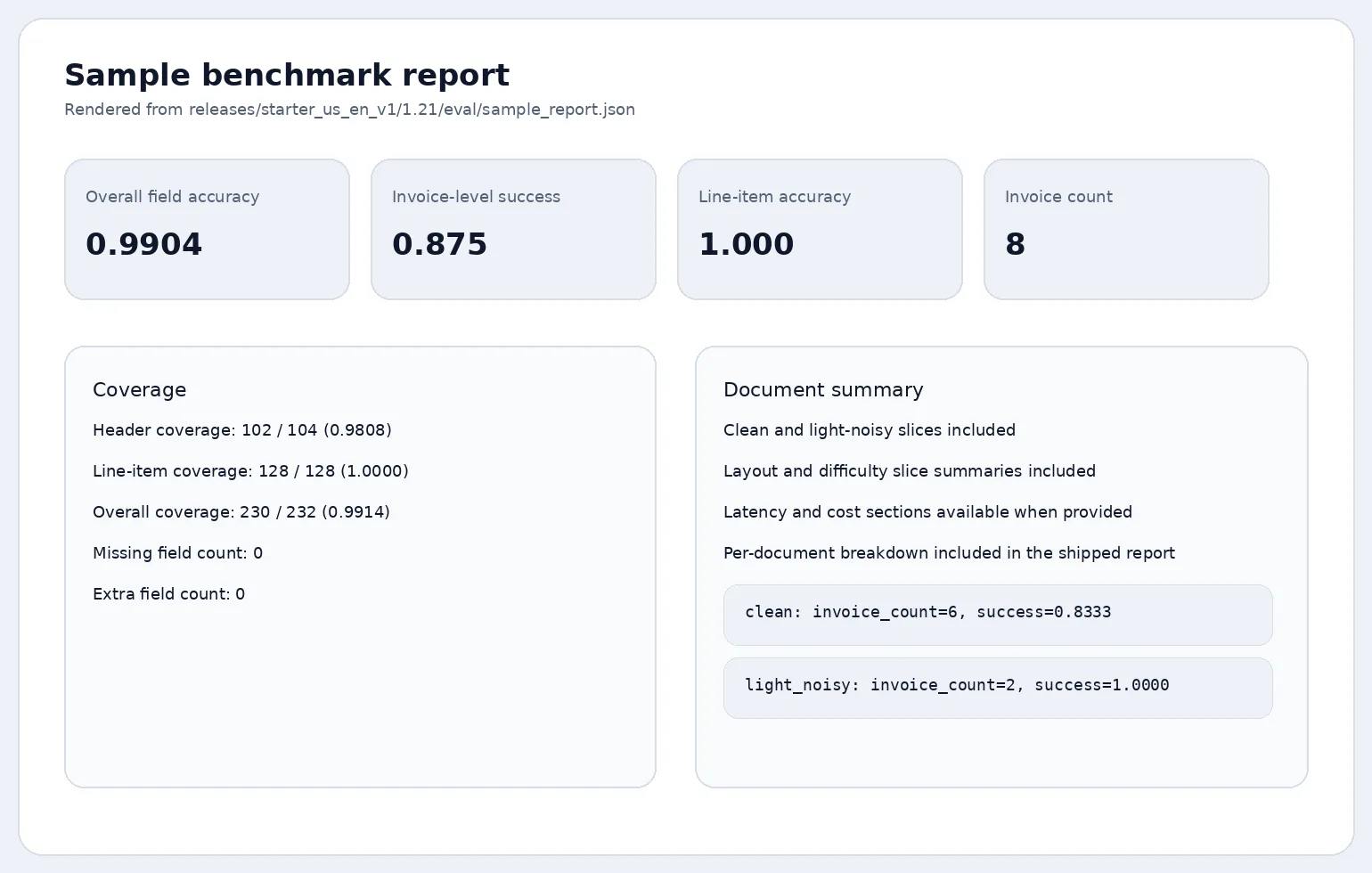Image resolution: width=1372 pixels, height=873 pixels.
Task: Select the Header coverage statistic line
Action: pos(242,430)
